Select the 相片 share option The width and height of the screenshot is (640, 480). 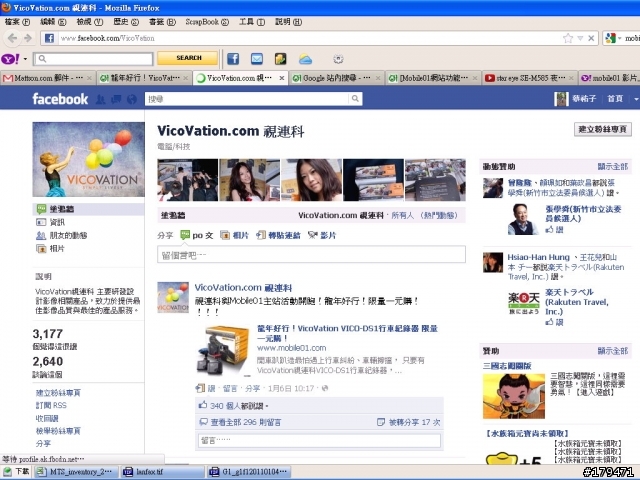pos(234,236)
